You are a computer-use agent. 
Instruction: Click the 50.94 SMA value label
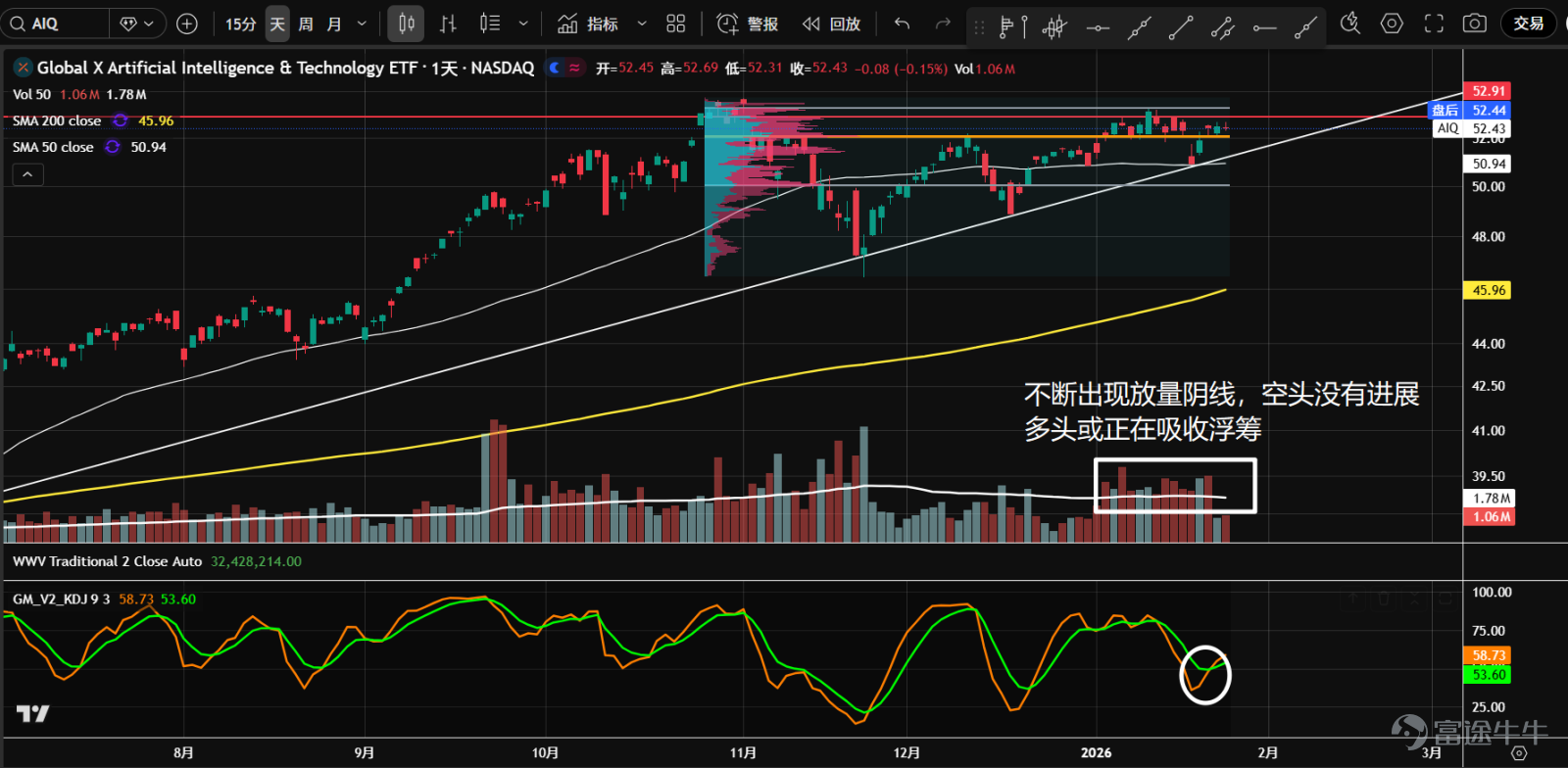[1488, 164]
